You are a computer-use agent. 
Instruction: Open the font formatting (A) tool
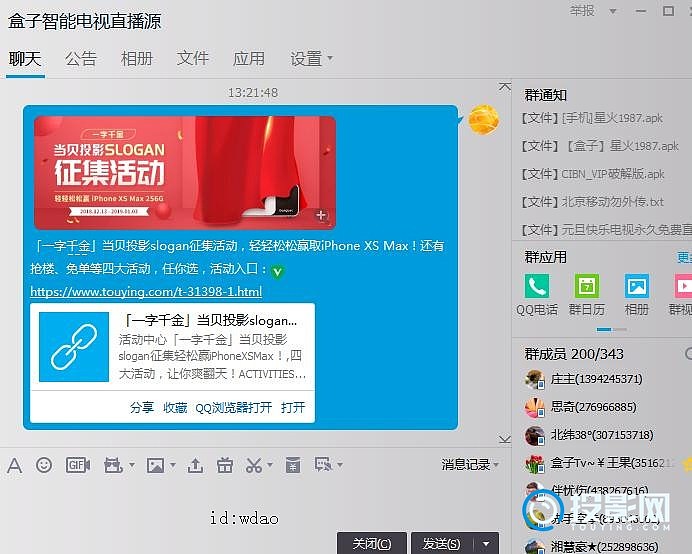coord(15,465)
